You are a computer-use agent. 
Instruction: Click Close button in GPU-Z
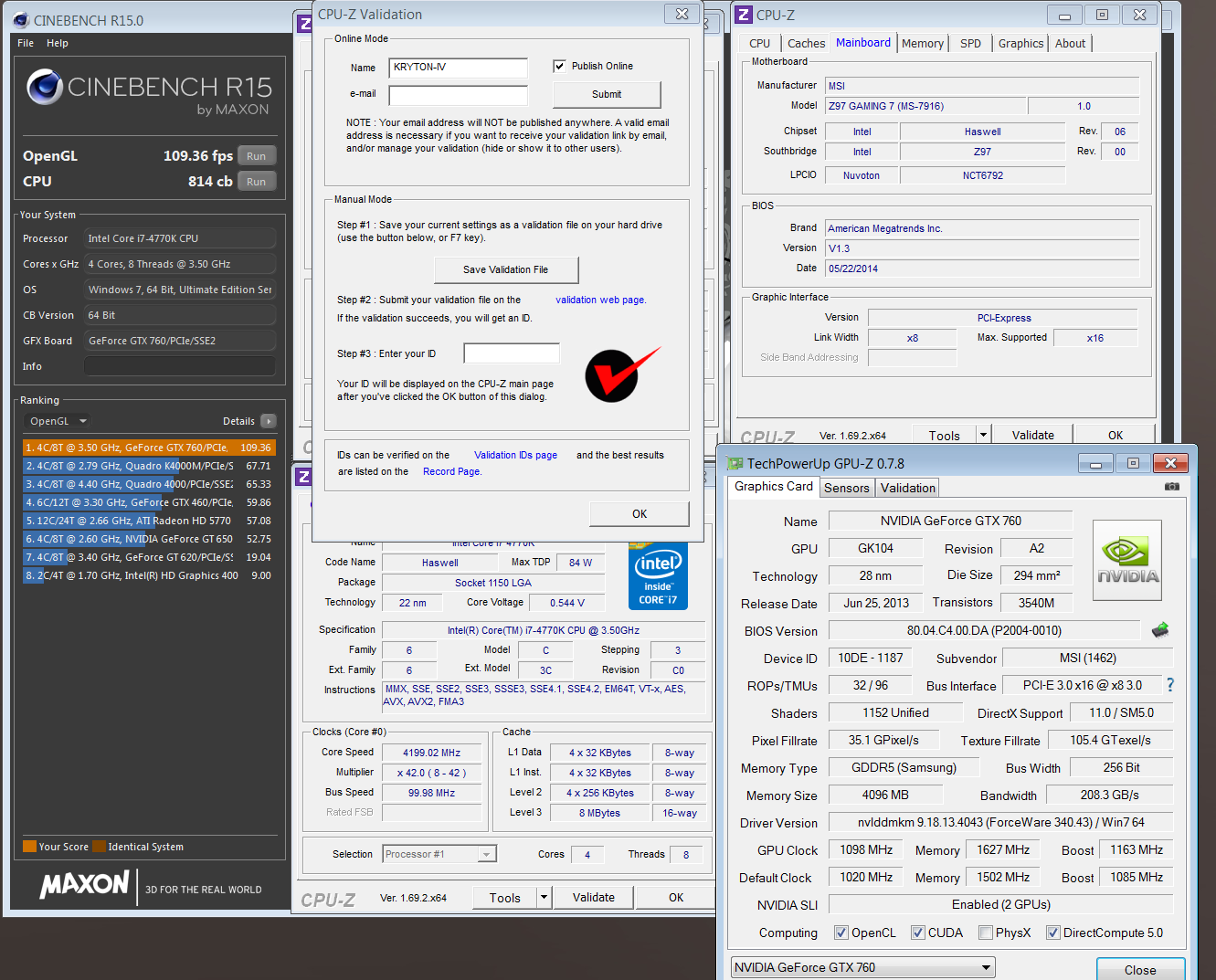pyautogui.click(x=1140, y=970)
